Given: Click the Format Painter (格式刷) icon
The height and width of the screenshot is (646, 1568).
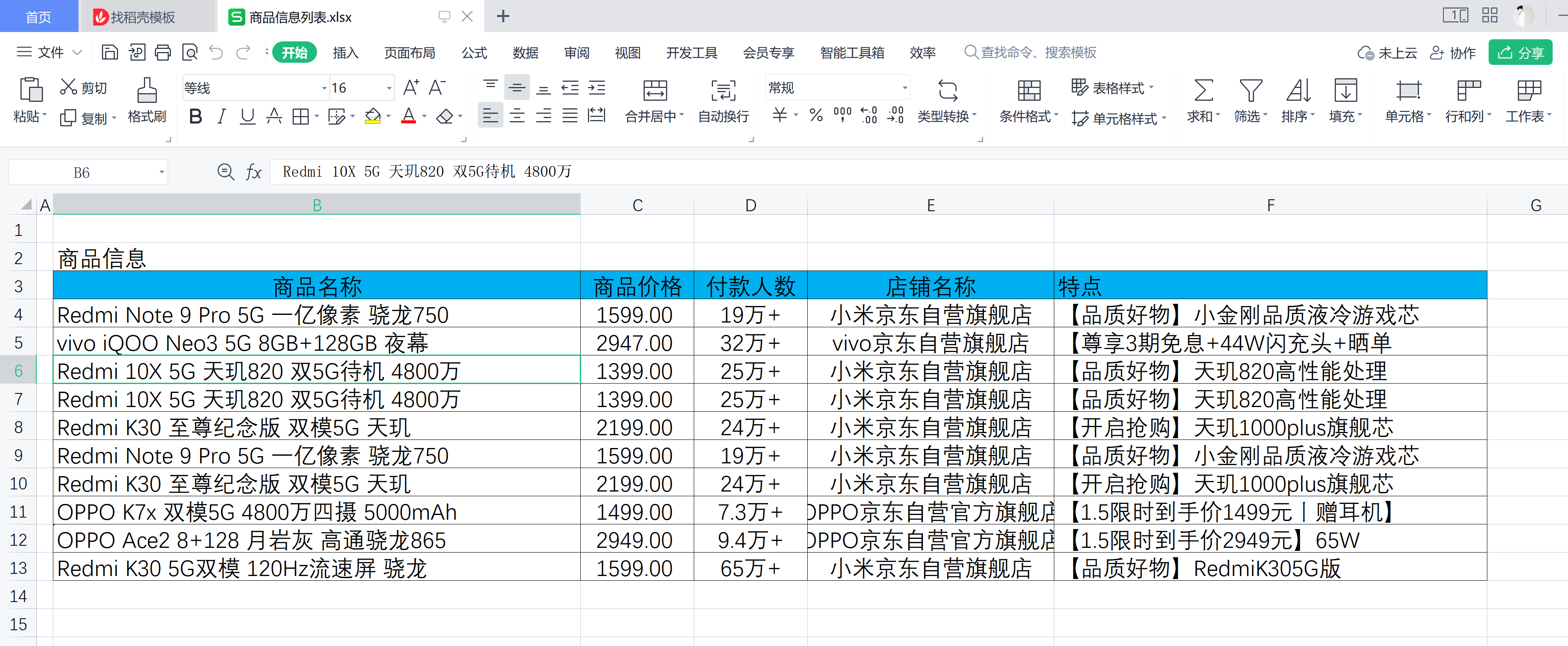Looking at the screenshot, I should coord(147,91).
